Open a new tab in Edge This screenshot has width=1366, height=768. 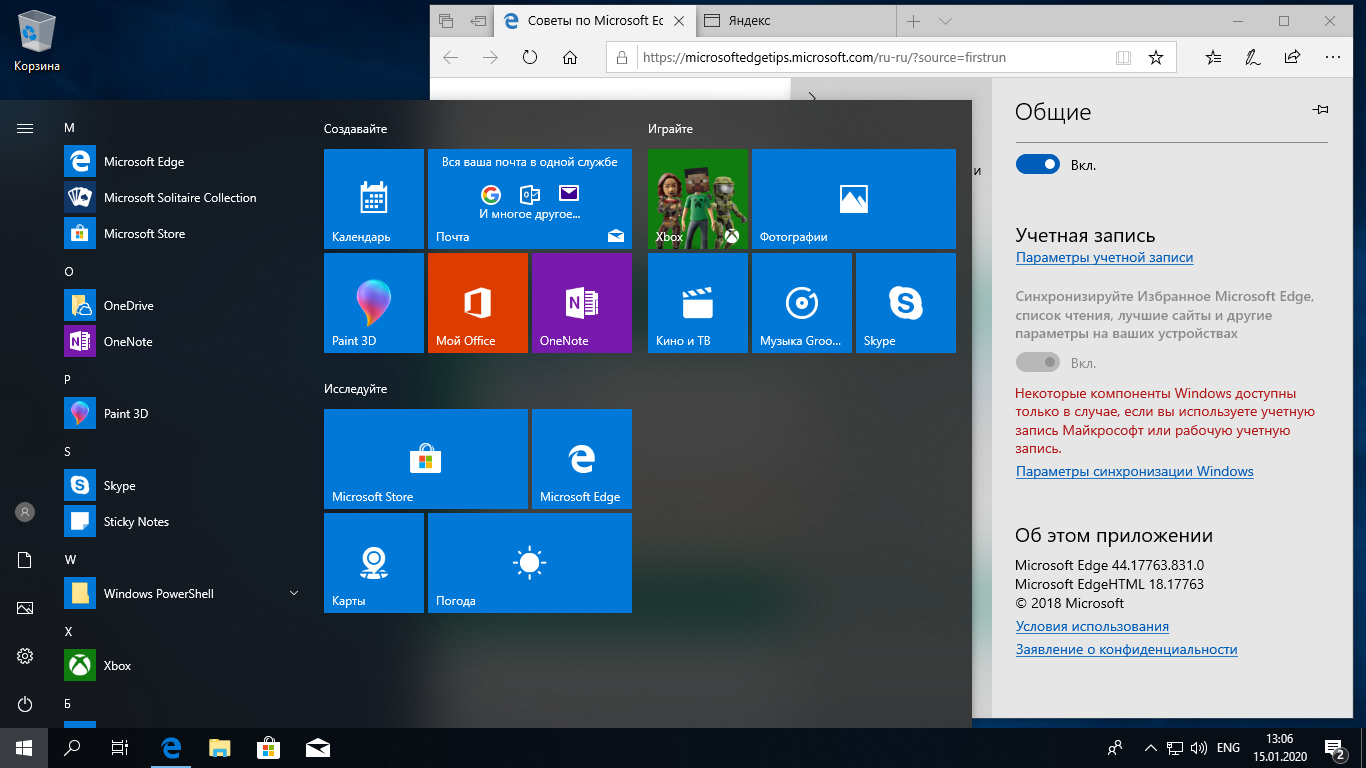913,21
